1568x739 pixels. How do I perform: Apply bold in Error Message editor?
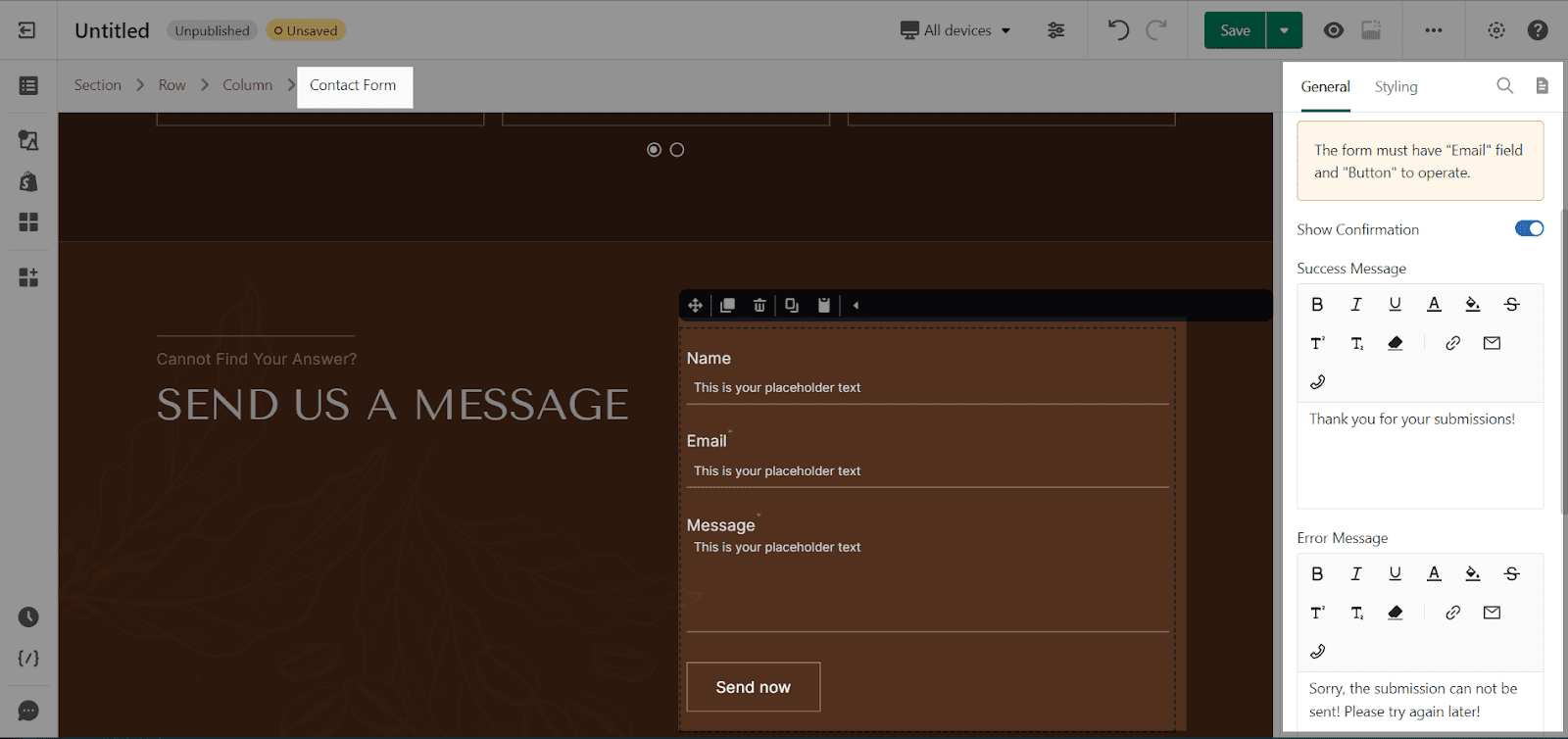point(1317,573)
